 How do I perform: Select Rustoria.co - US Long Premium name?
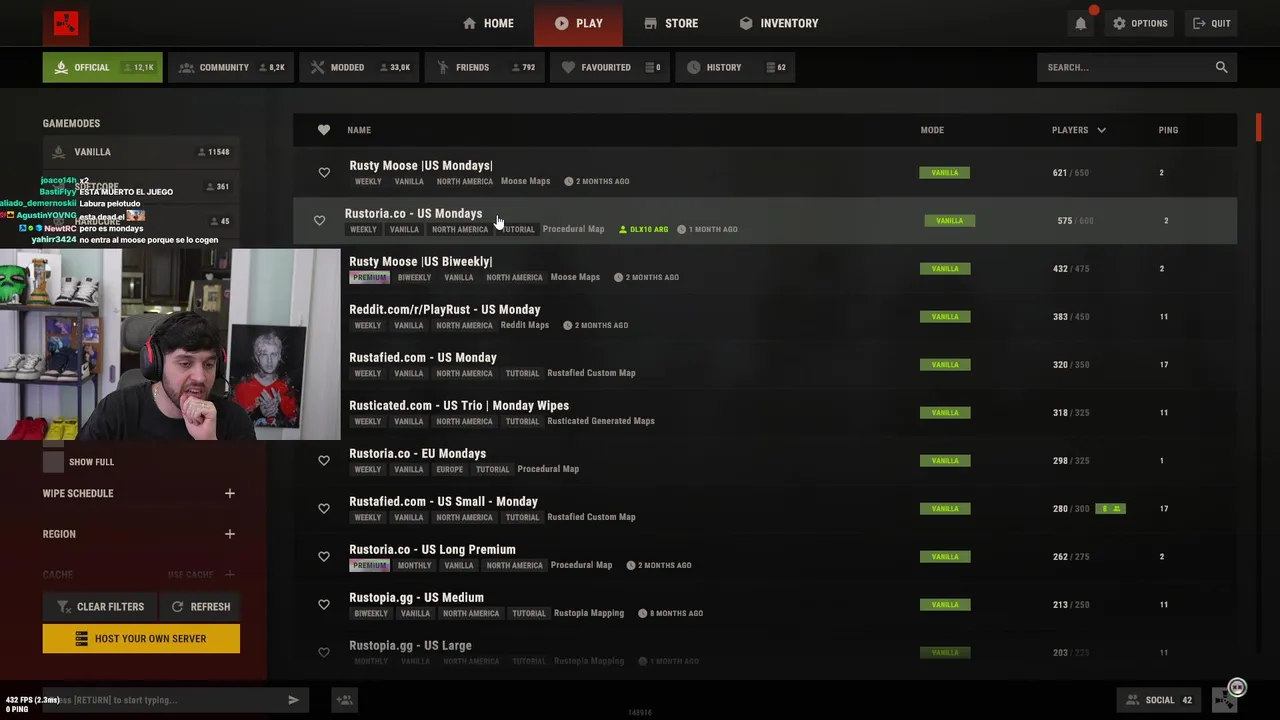point(432,549)
